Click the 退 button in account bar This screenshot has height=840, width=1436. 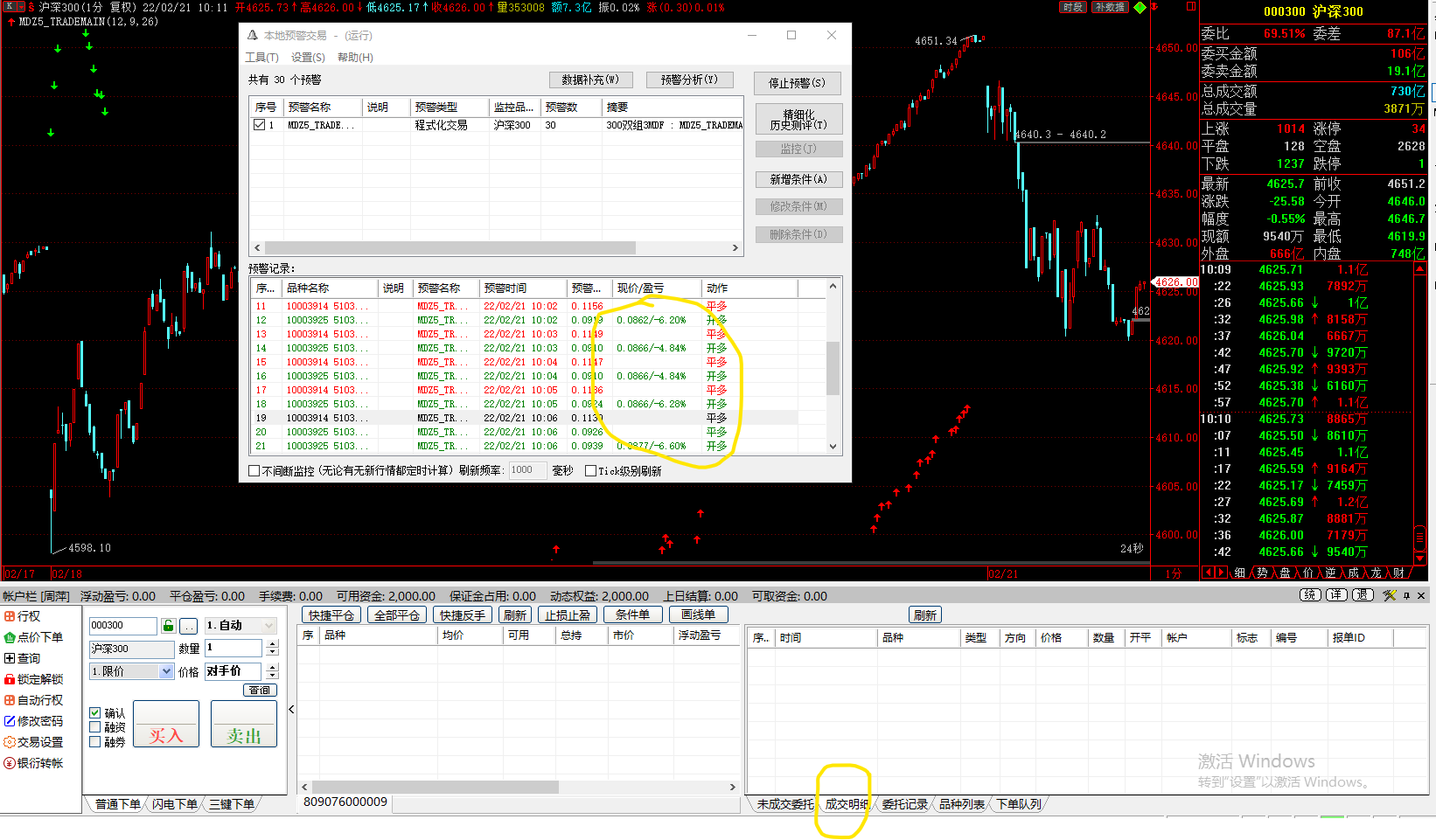pos(1363,595)
